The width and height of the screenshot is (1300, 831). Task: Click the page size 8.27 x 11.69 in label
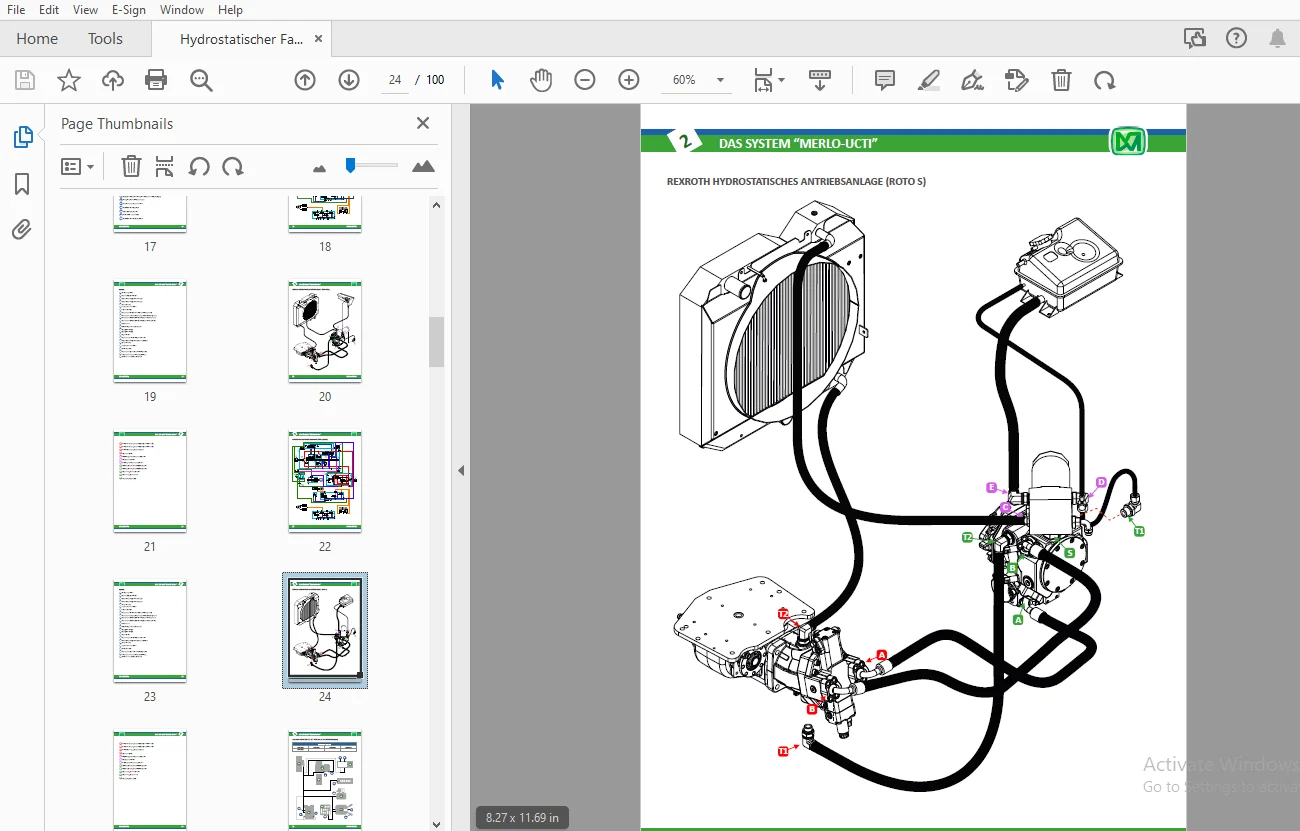pos(522,818)
